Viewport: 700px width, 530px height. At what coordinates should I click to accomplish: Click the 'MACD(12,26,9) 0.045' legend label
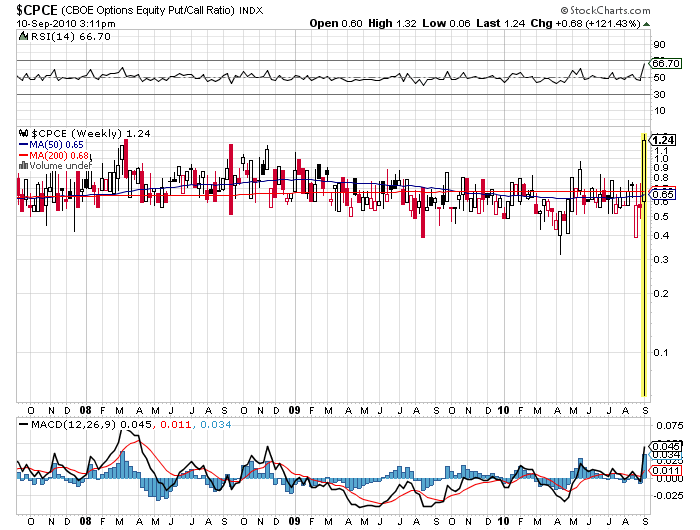click(x=91, y=424)
